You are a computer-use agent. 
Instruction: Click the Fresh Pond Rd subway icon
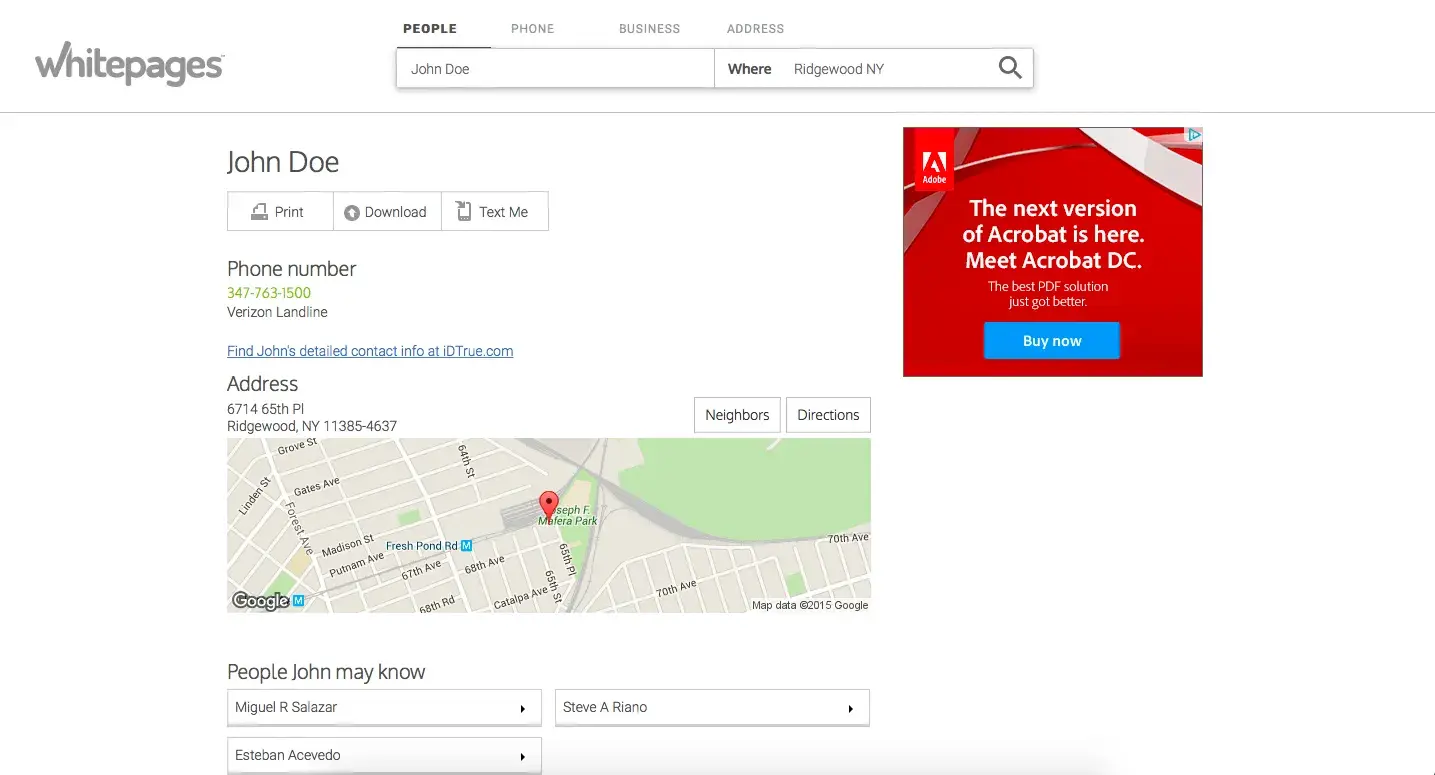(466, 546)
